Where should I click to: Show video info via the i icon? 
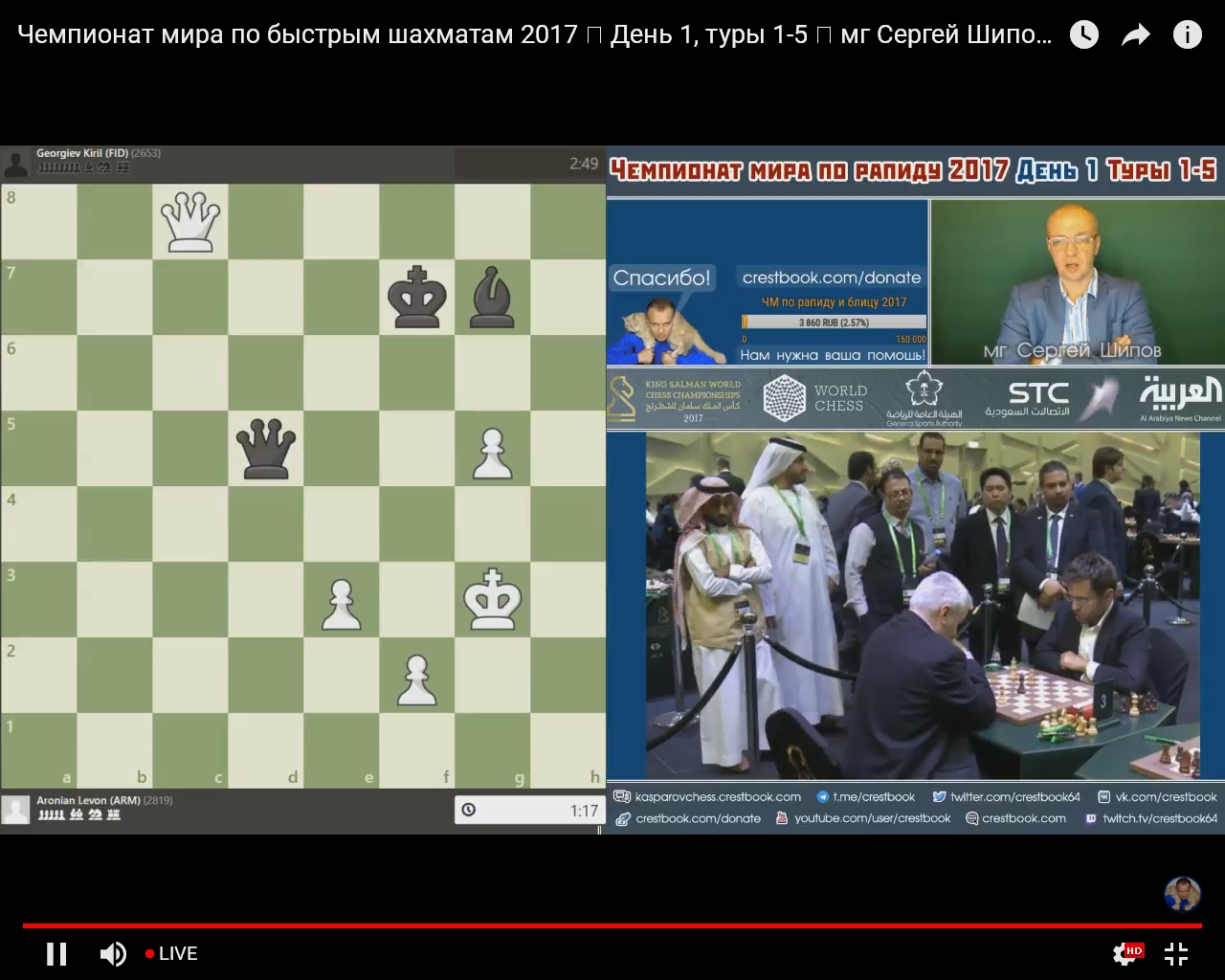click(x=1187, y=35)
